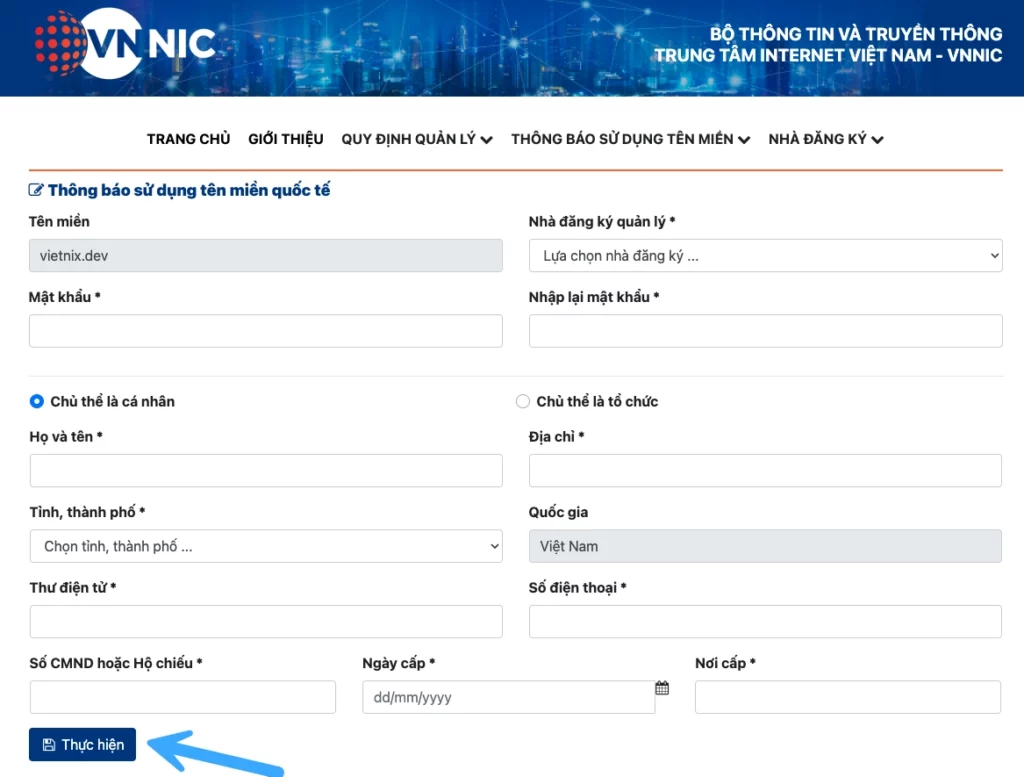
Task: Click the calendar icon beside Ngày cấp
Action: click(x=662, y=688)
